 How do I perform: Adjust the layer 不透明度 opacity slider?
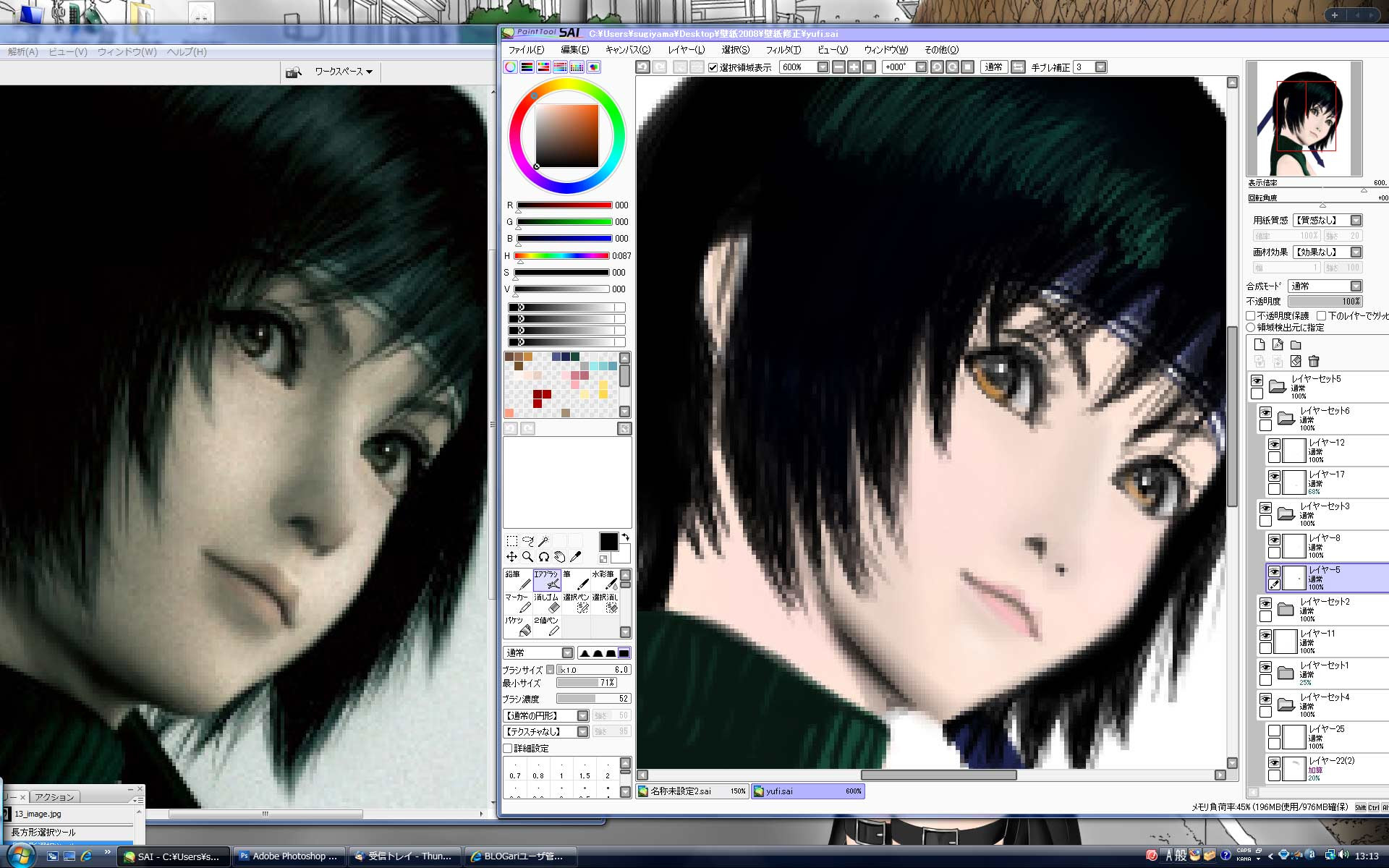(1325, 301)
